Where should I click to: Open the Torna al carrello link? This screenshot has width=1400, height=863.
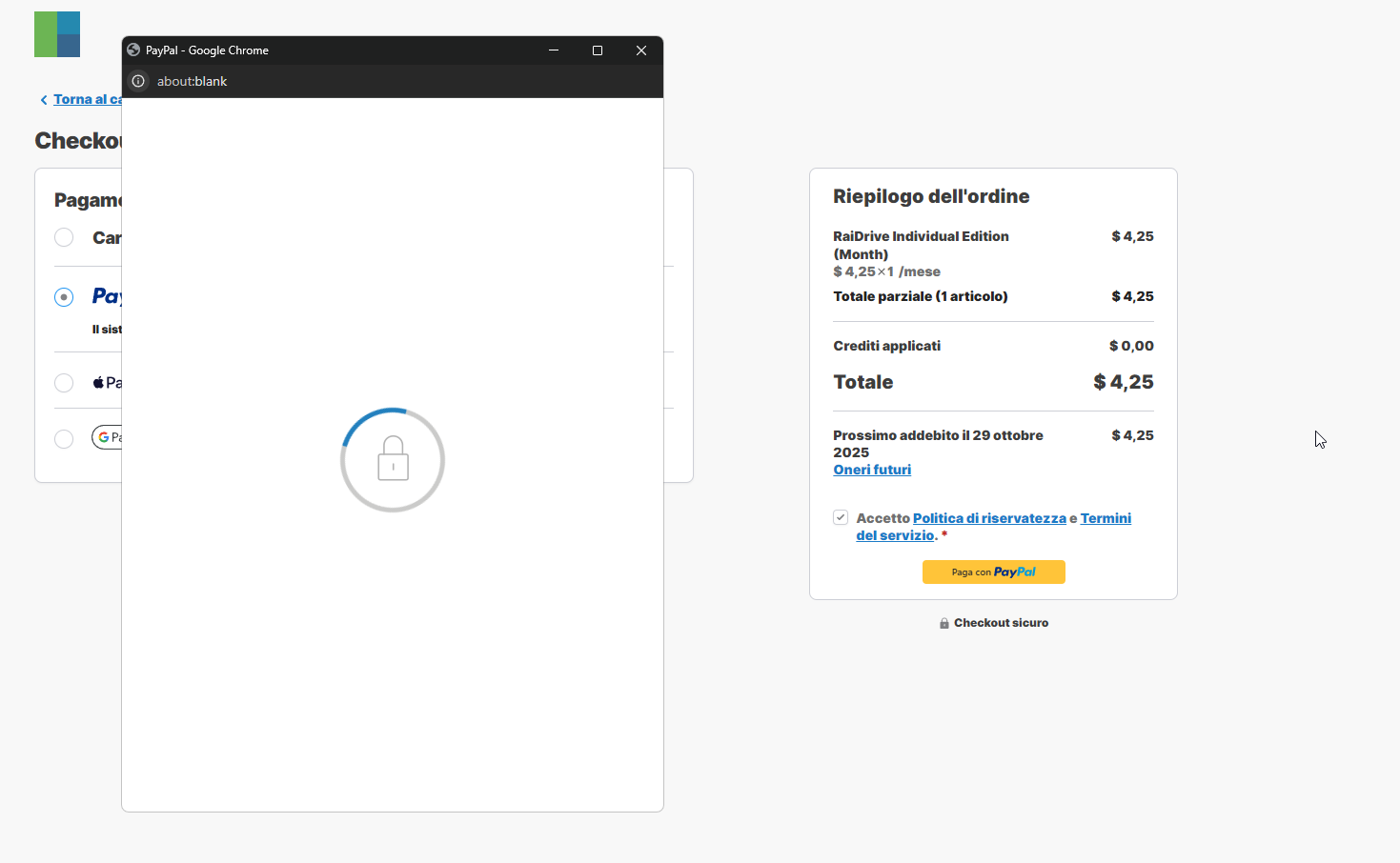pos(87,99)
